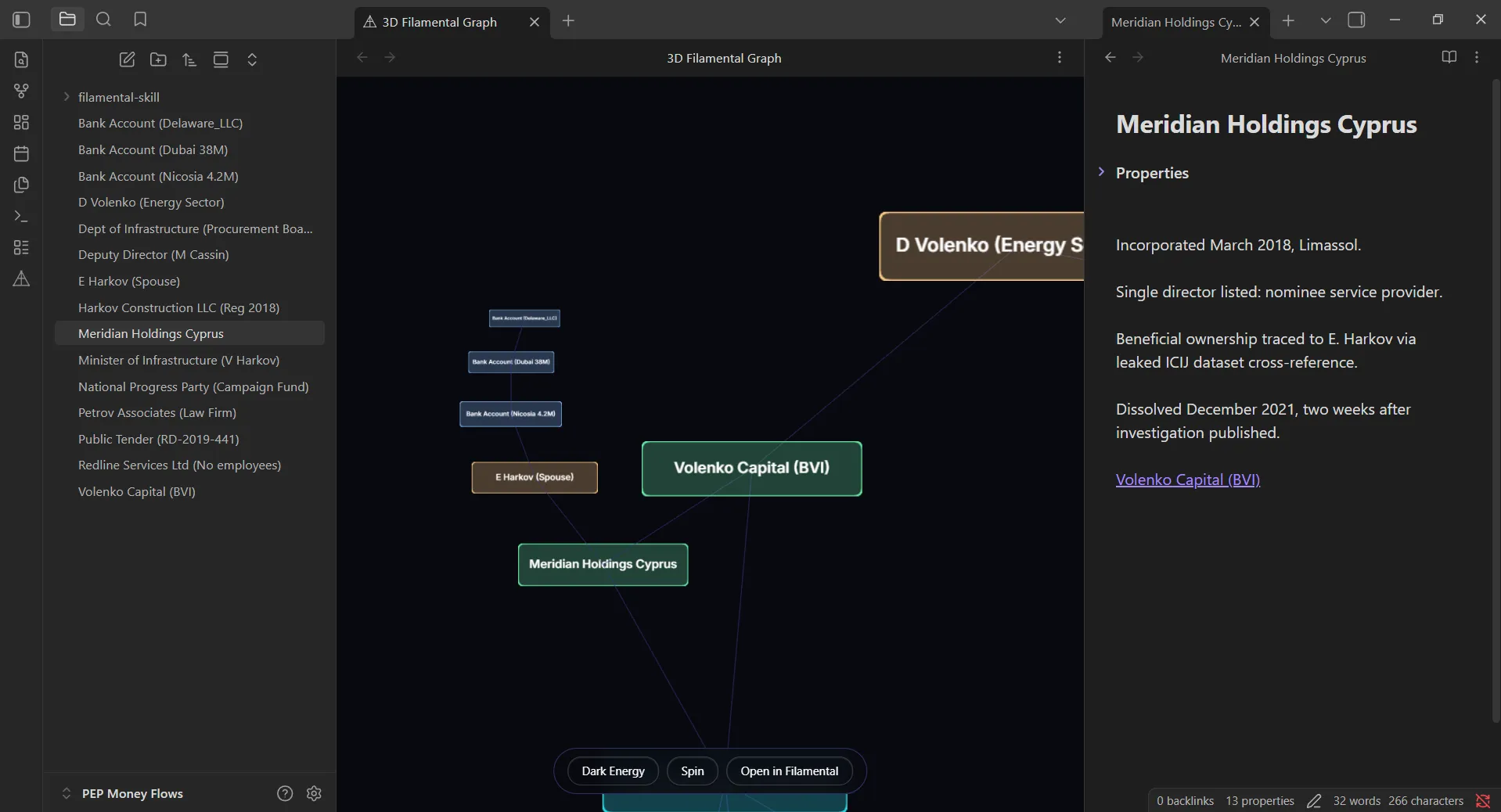This screenshot has width=1501, height=812.
Task: Add a new tab in the right pane
Action: 1288,21
